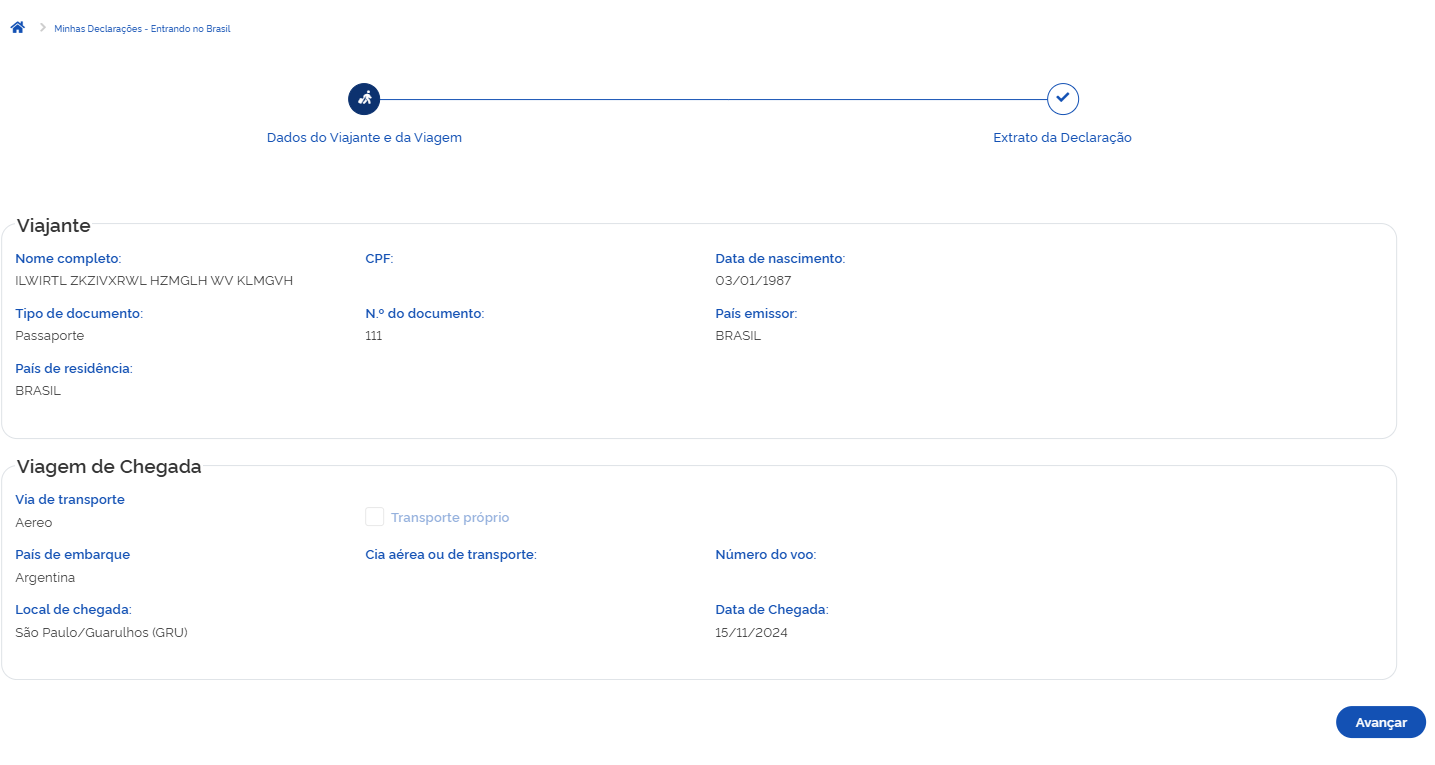Click the Nome completo value text
This screenshot has height=765, width=1435.
(154, 281)
